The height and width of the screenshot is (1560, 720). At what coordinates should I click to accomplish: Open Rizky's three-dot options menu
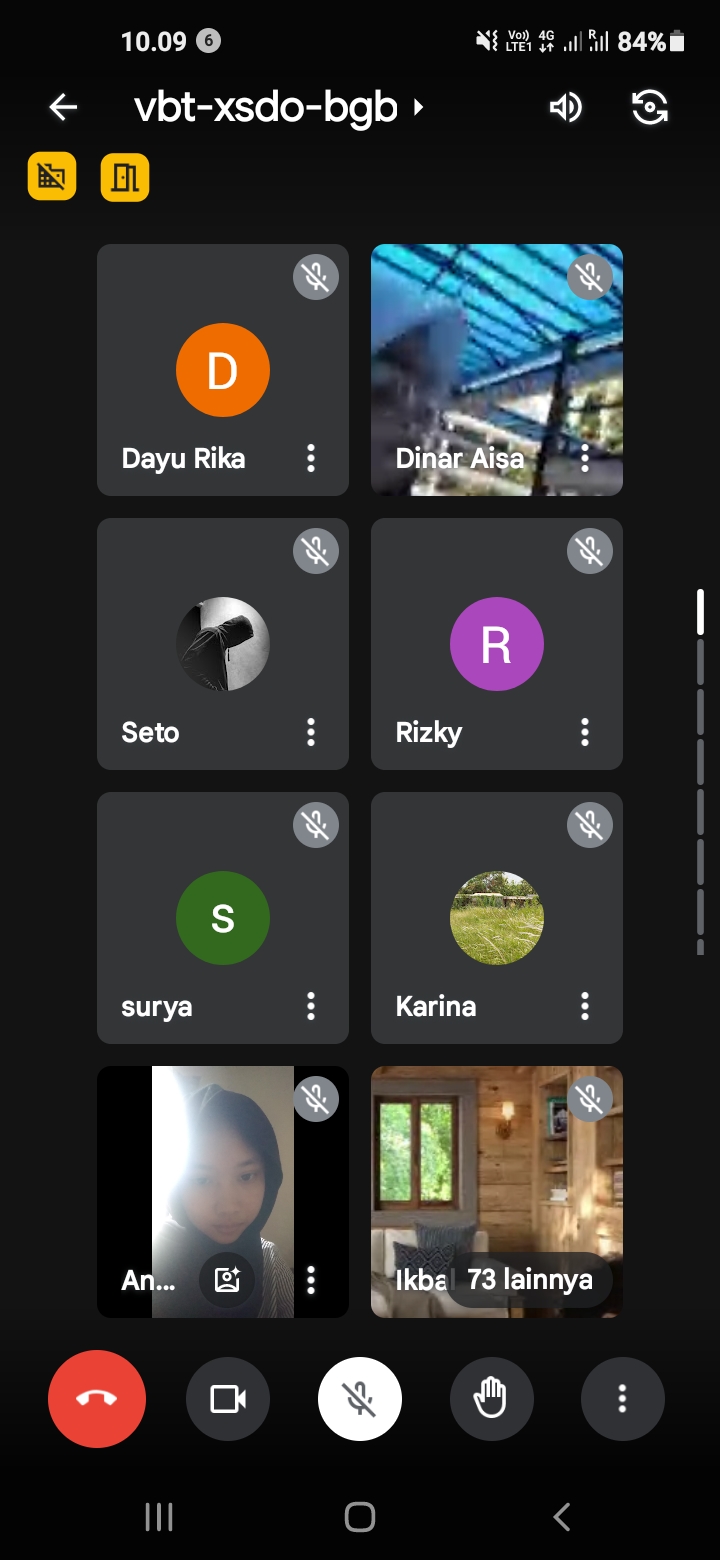(585, 733)
